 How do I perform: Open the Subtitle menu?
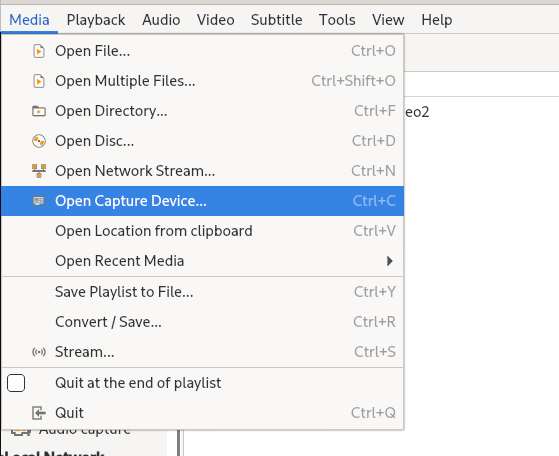[x=277, y=20]
